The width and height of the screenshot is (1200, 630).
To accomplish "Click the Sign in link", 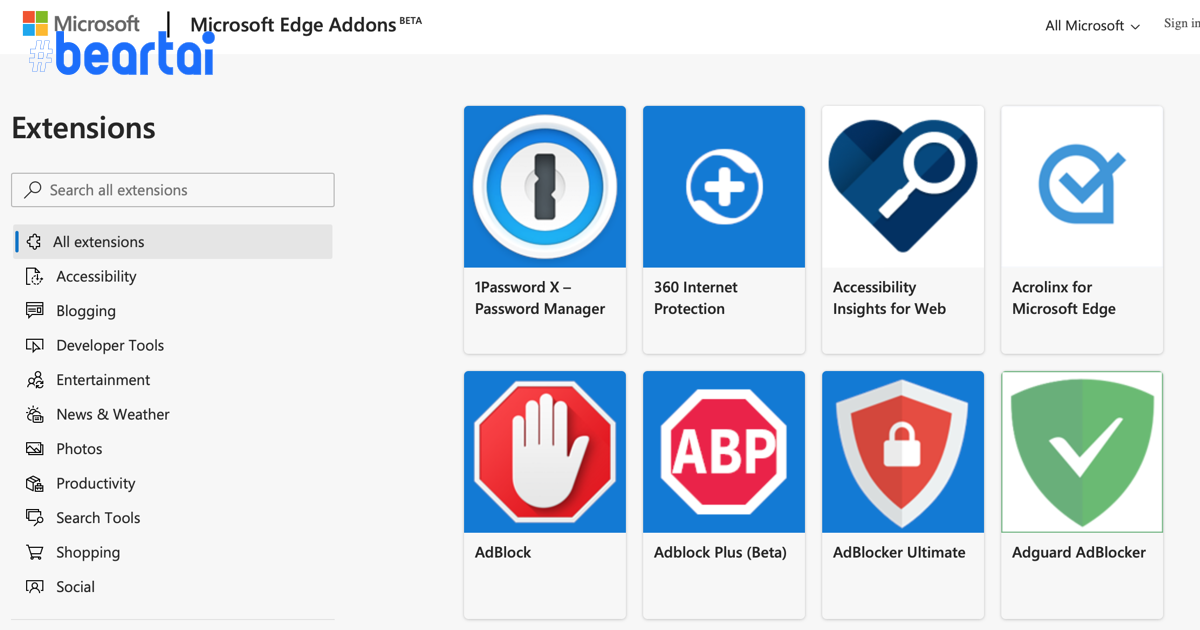I will 1181,23.
